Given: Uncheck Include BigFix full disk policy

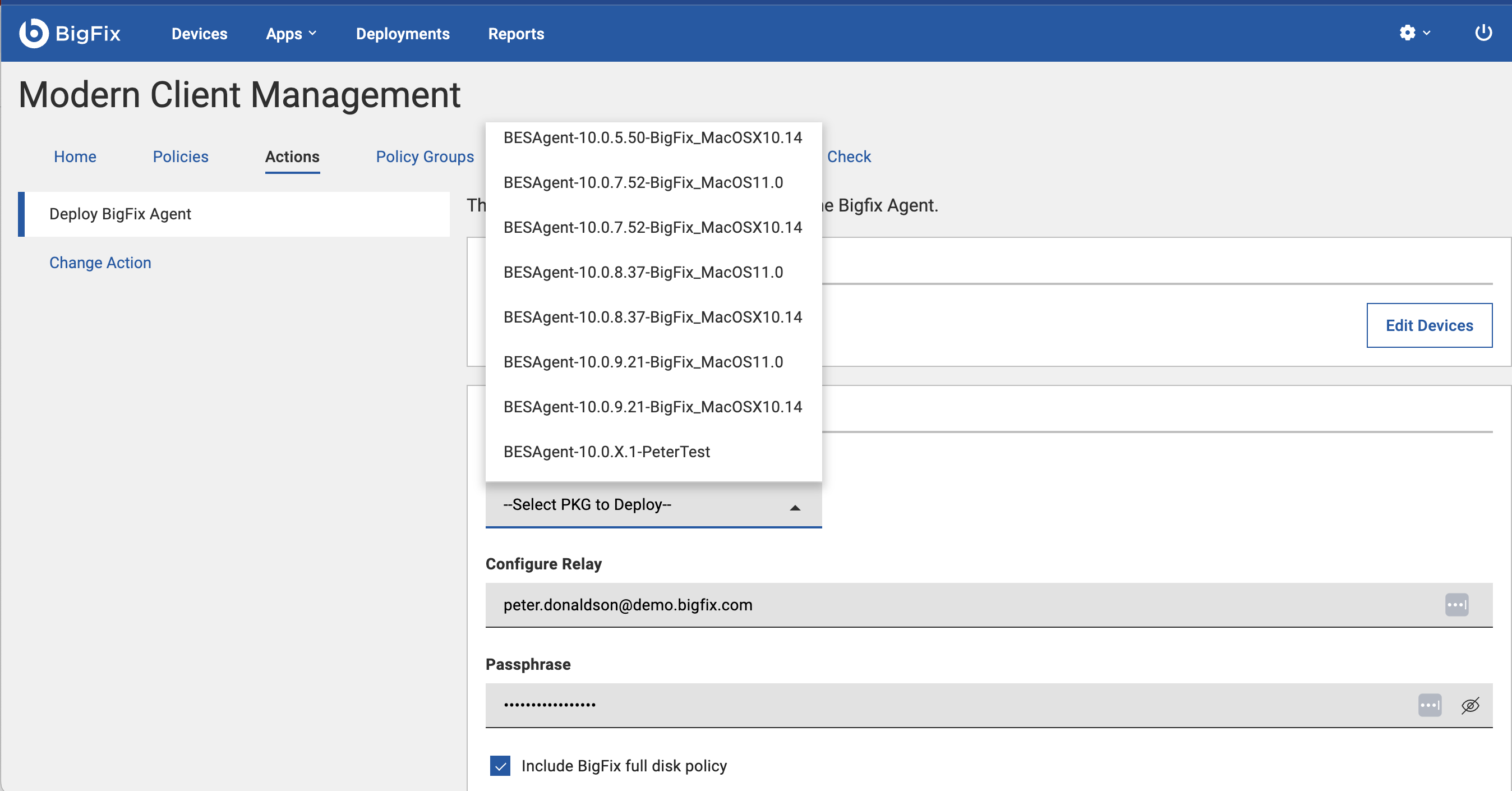Looking at the screenshot, I should (500, 766).
